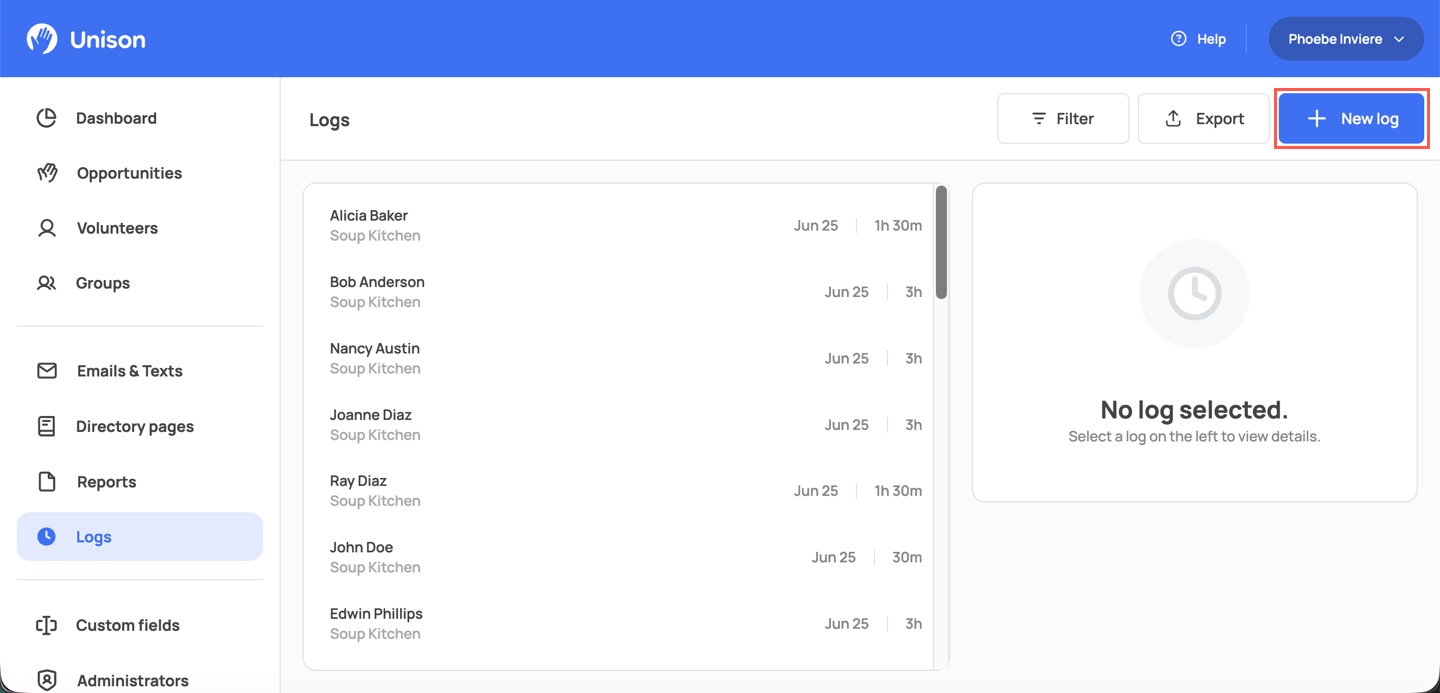Image resolution: width=1440 pixels, height=693 pixels.
Task: Open John Doe's 30m log entry
Action: click(626, 557)
